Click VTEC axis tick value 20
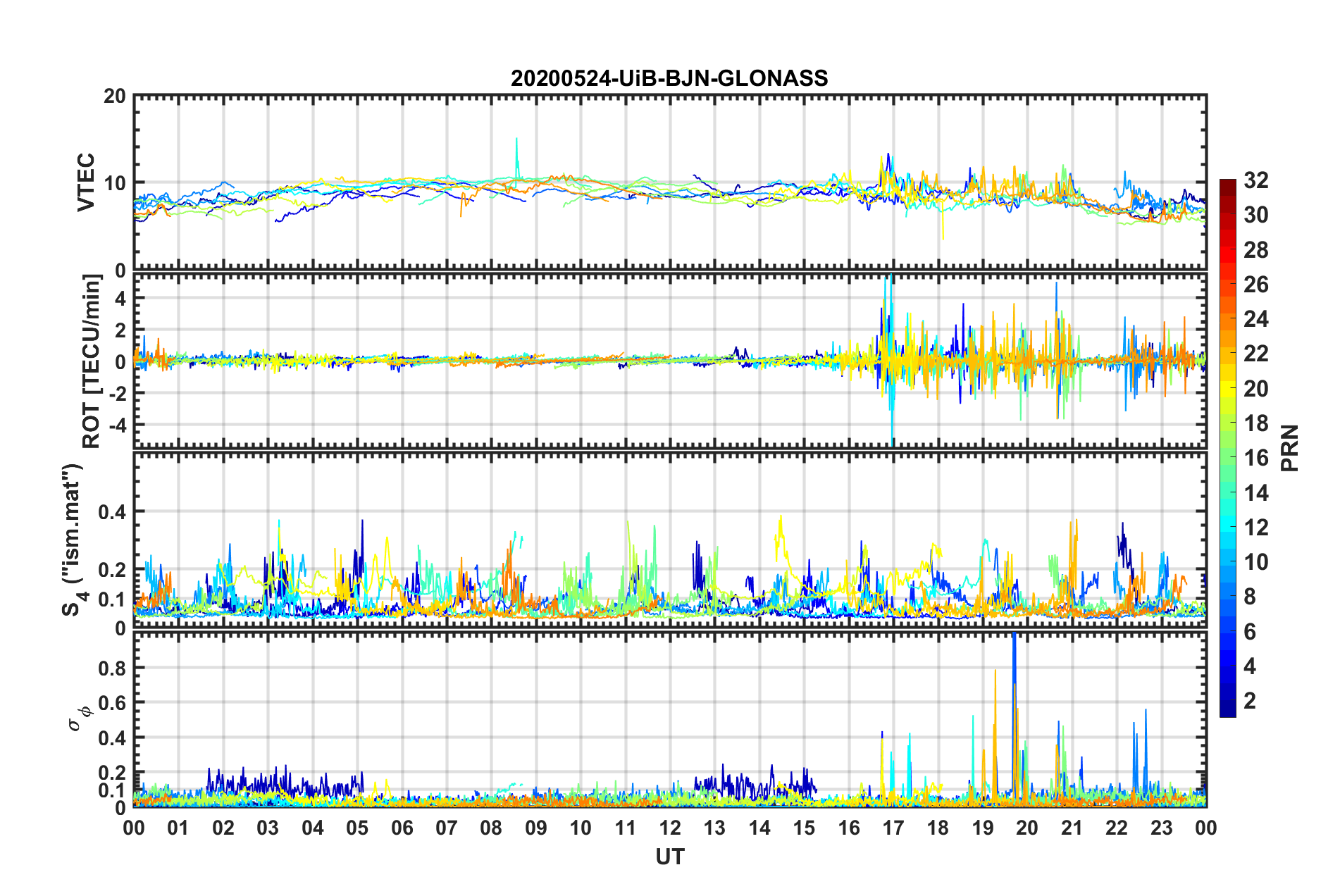The width and height of the screenshot is (1340, 896). (115, 97)
